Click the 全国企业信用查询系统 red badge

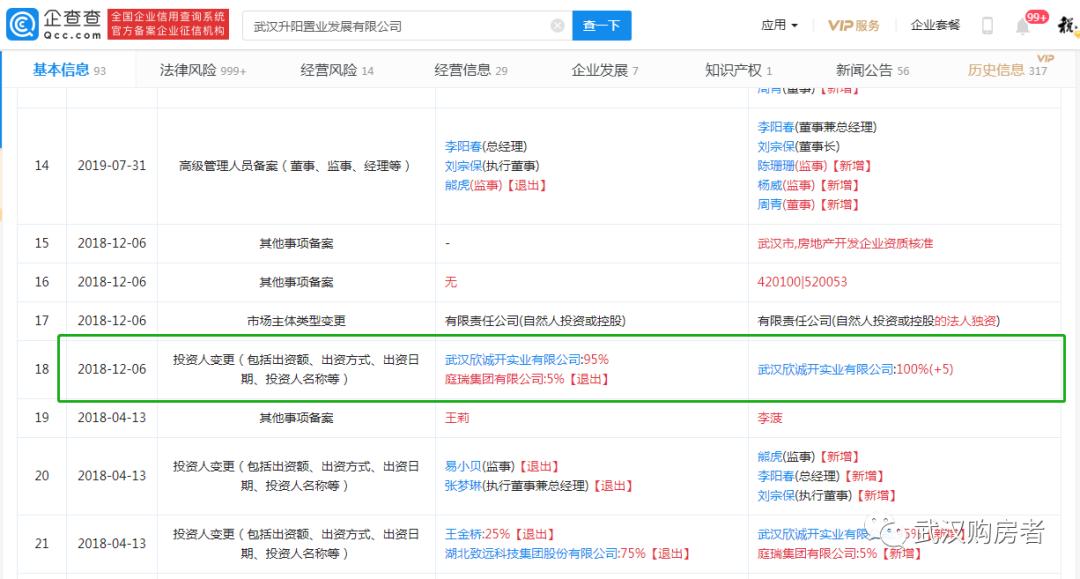168,23
